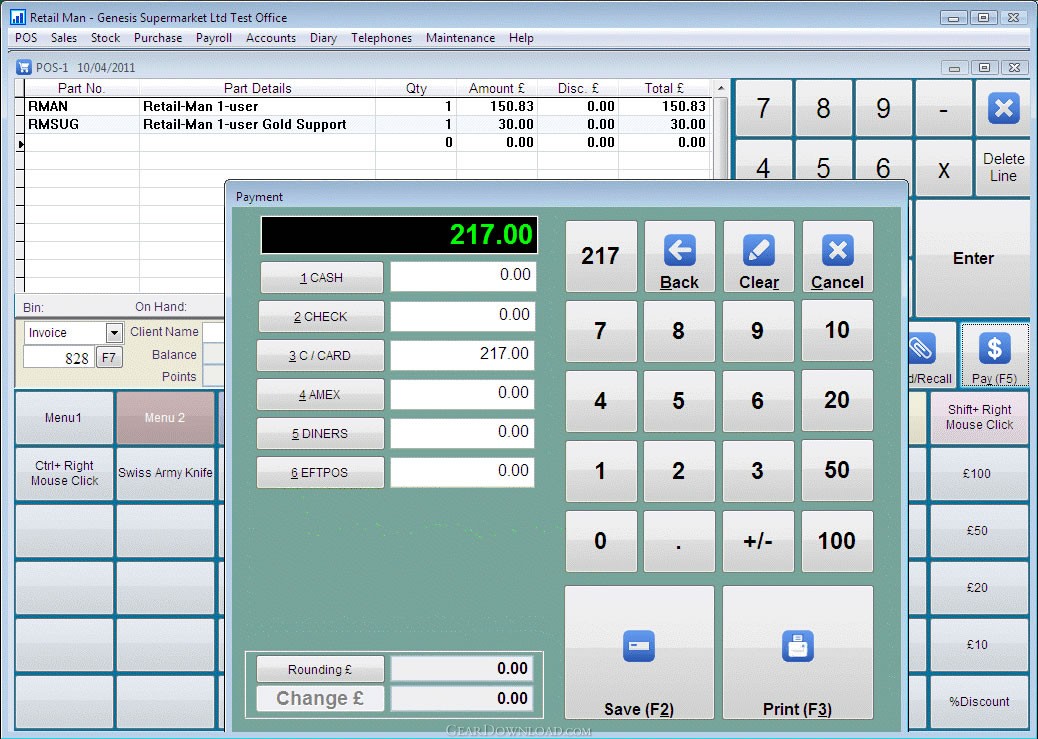The width and height of the screenshot is (1038, 739).
Task: Open the Maintenance menu
Action: (460, 38)
